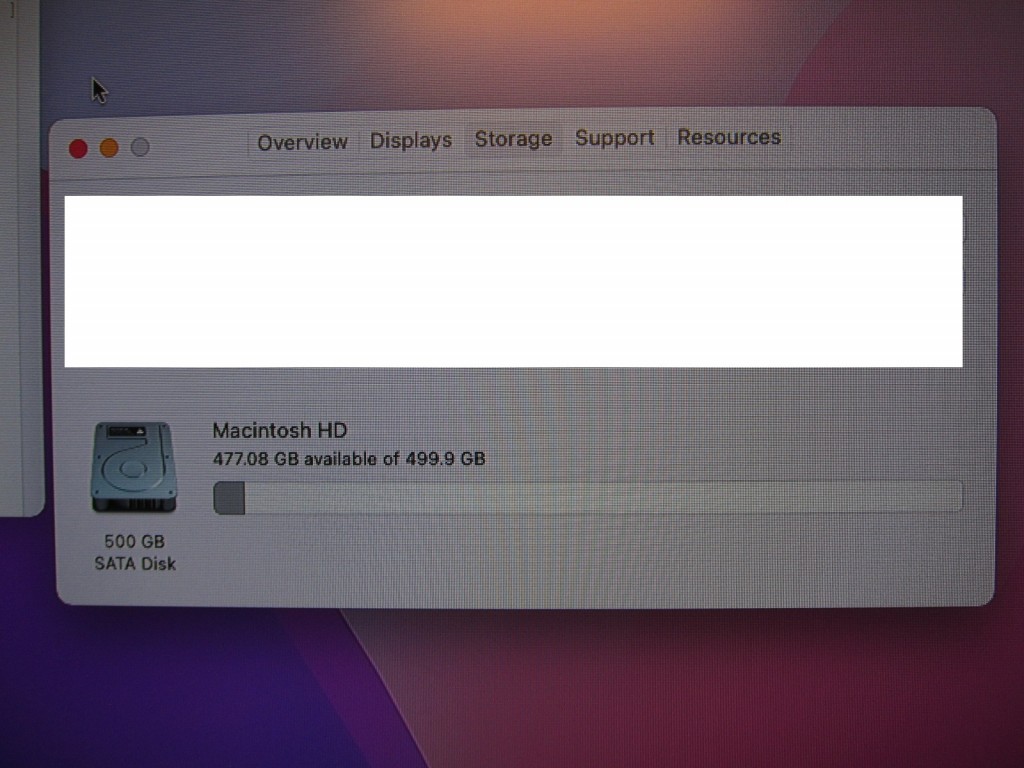The width and height of the screenshot is (1024, 768).
Task: Close the About This Mac window
Action: point(78,149)
